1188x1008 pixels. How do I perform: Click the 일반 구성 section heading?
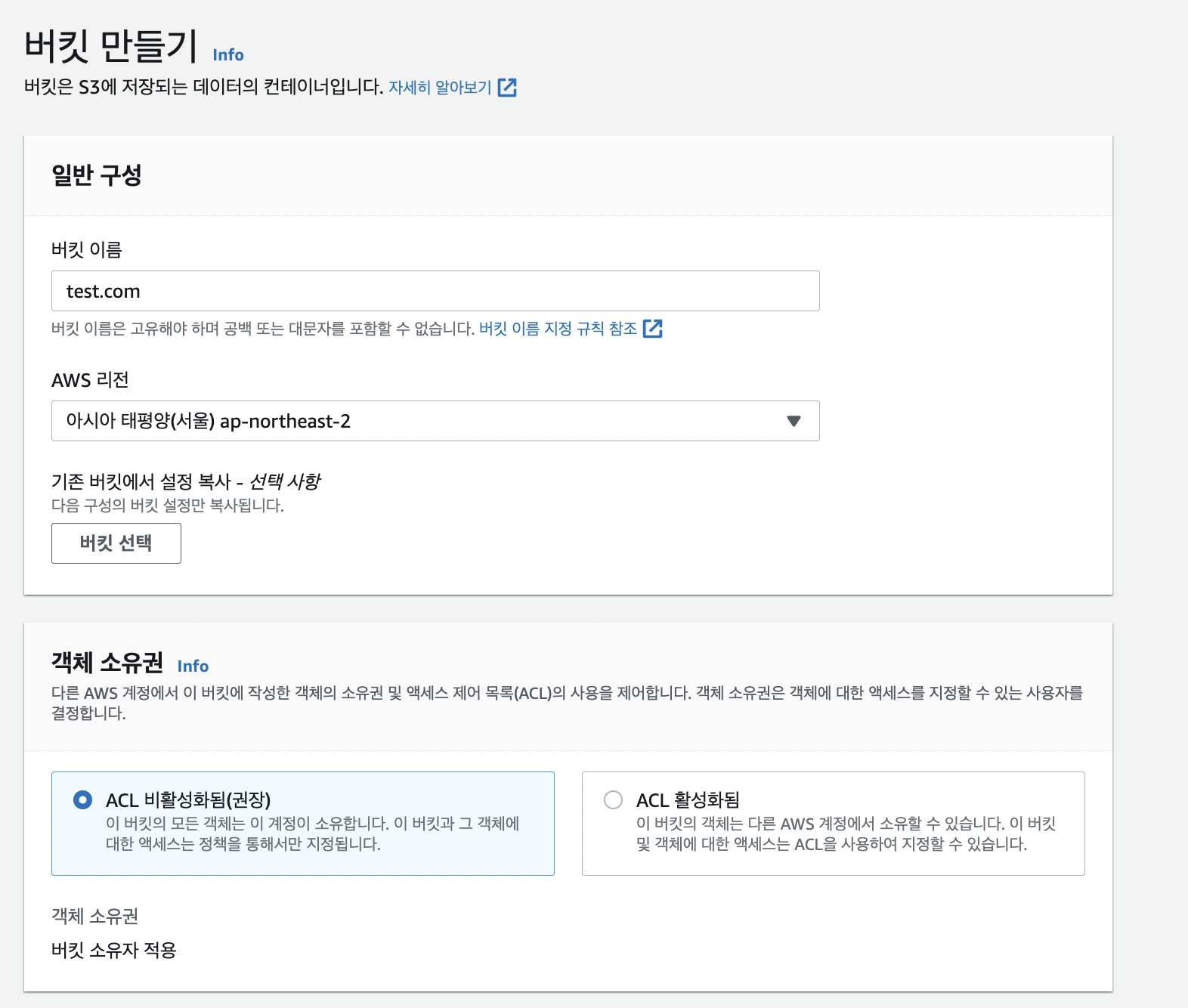97,175
